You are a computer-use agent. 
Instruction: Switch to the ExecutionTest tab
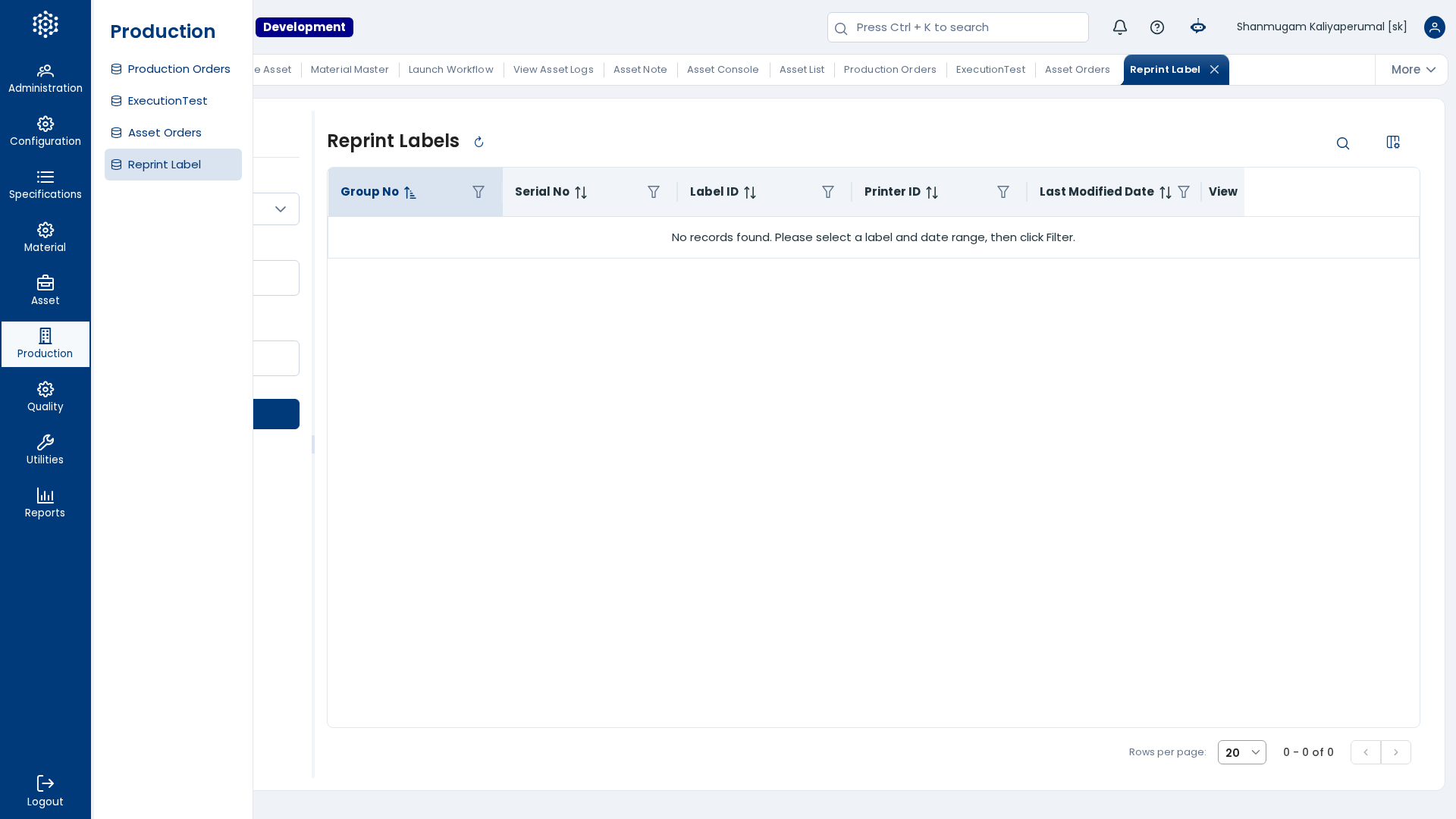[x=990, y=70]
